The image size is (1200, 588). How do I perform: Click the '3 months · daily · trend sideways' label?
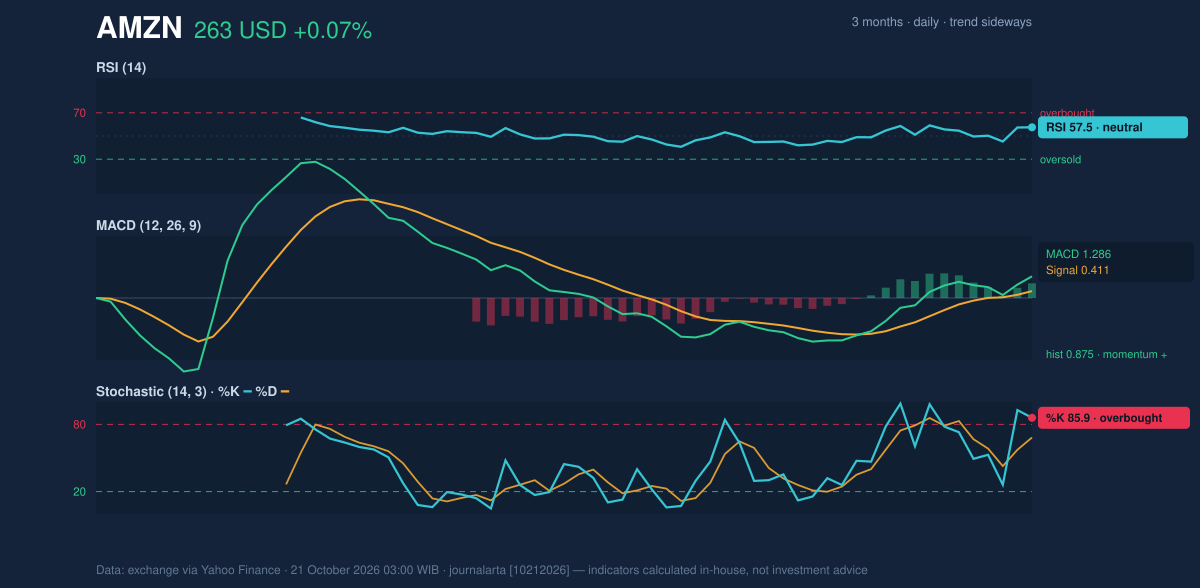(x=941, y=22)
